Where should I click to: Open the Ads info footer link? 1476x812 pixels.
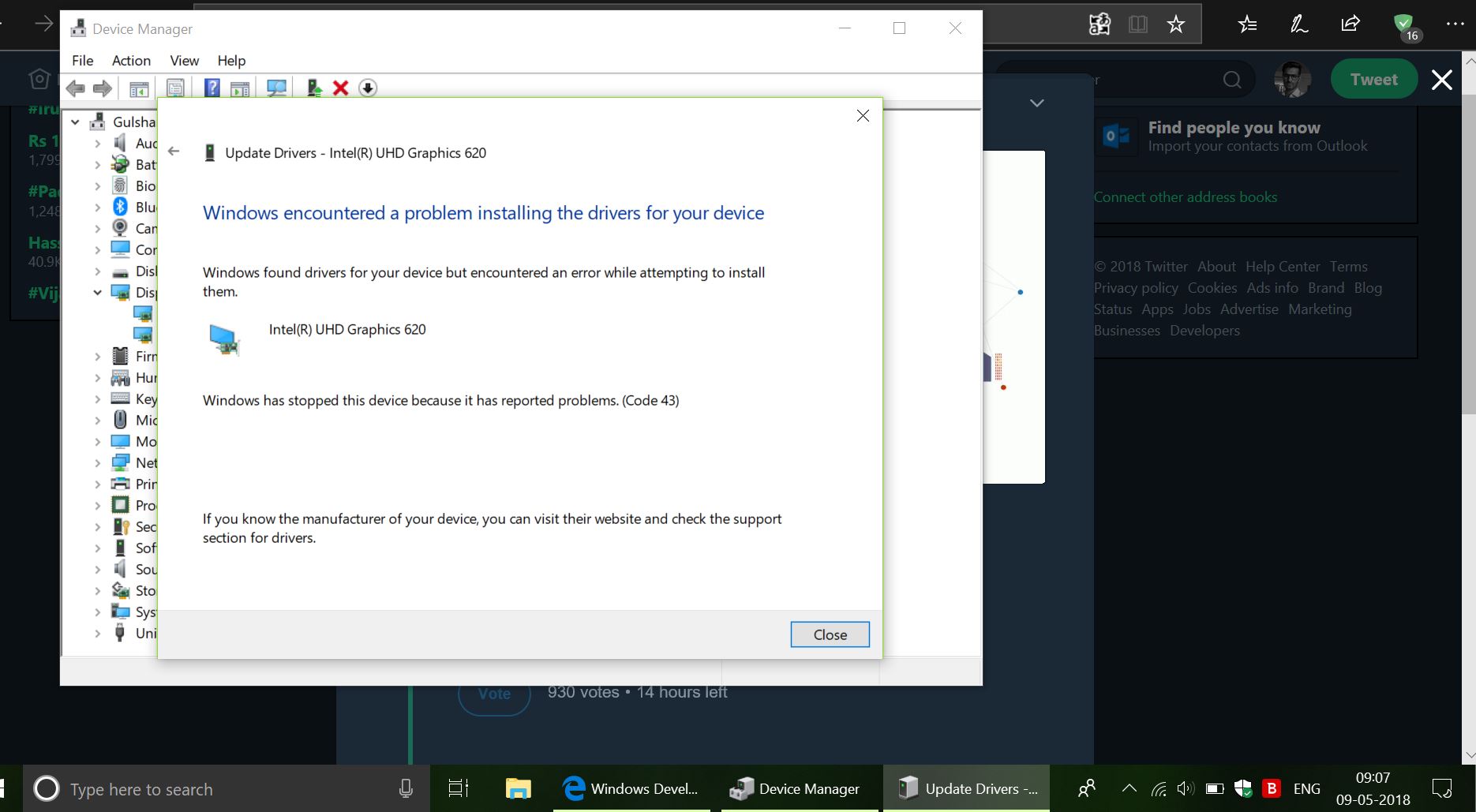tap(1272, 288)
